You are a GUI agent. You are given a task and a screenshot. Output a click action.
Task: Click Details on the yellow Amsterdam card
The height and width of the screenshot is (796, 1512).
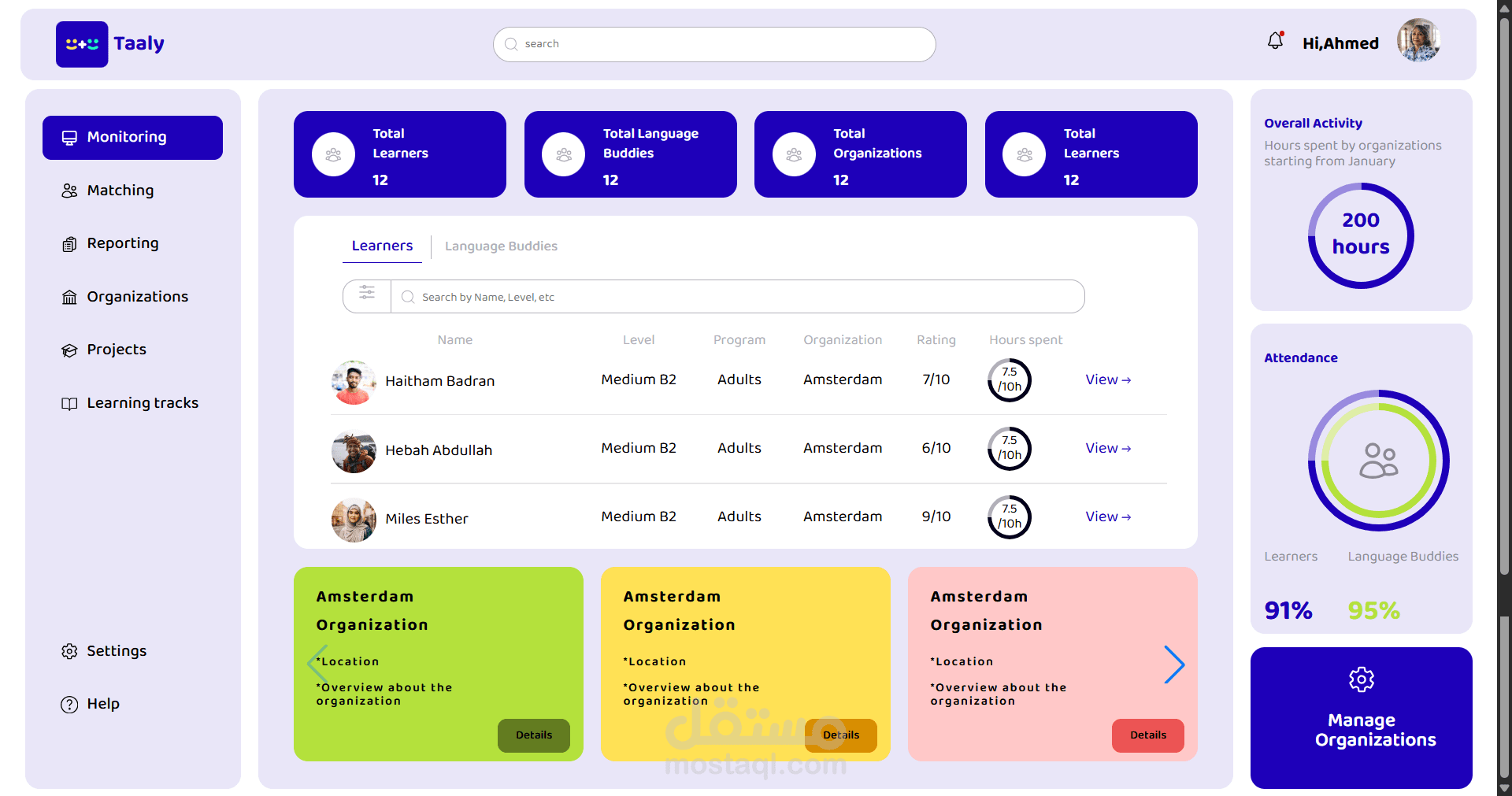pyautogui.click(x=840, y=735)
